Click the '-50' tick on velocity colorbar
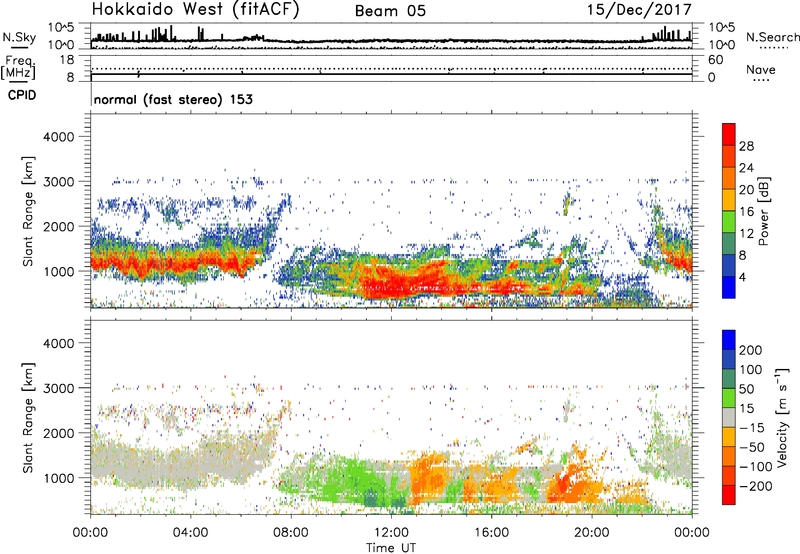Image resolution: width=800 pixels, height=554 pixels. [752, 447]
